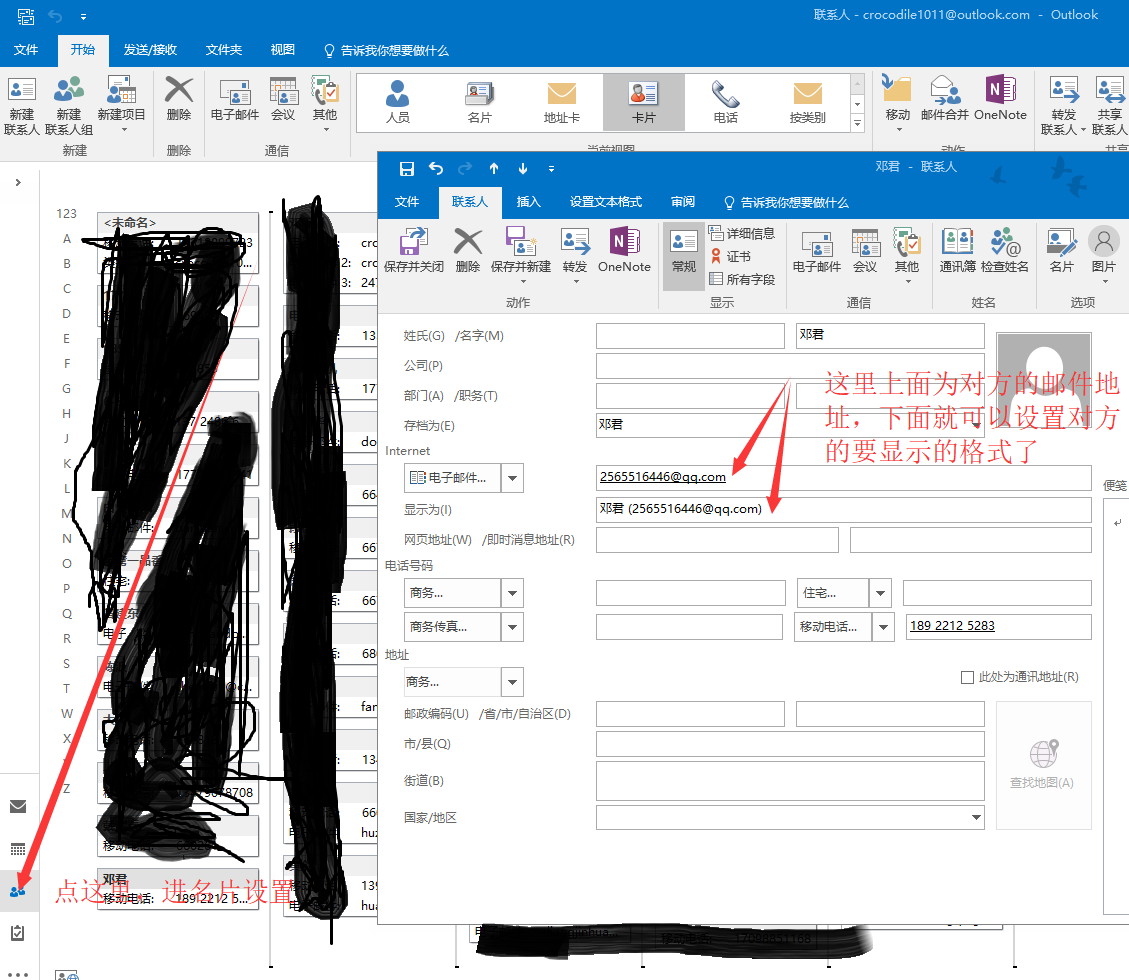Image resolution: width=1129 pixels, height=980 pixels.
Task: Open the Other communicate menu in main ribbon
Action: click(x=325, y=104)
